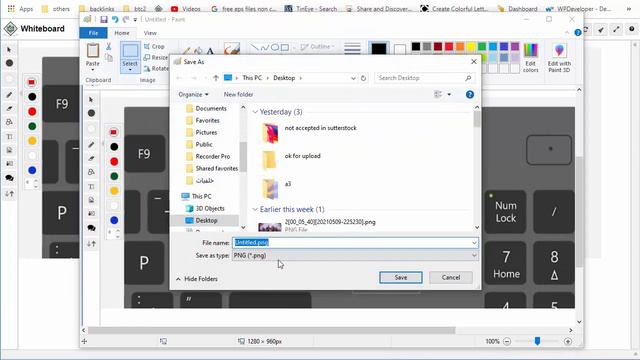Zoom out with the minus button in Paint
This screenshot has width=640, height=360.
[507, 341]
